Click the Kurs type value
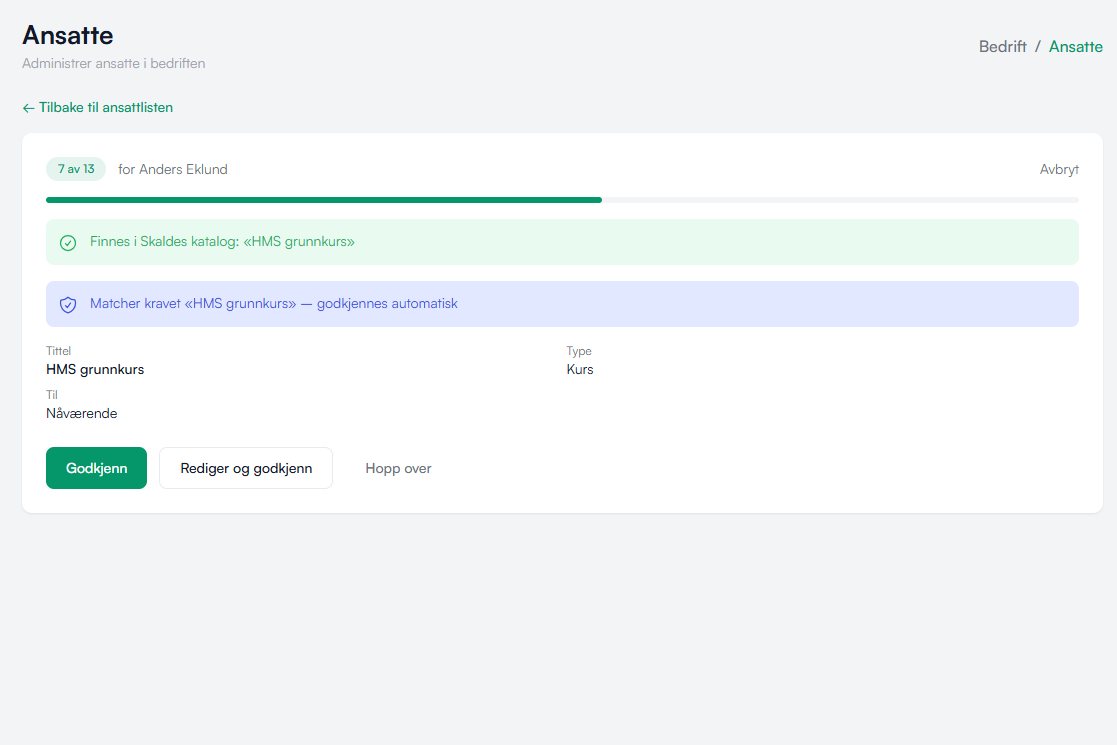The height and width of the screenshot is (745, 1117). [x=580, y=370]
